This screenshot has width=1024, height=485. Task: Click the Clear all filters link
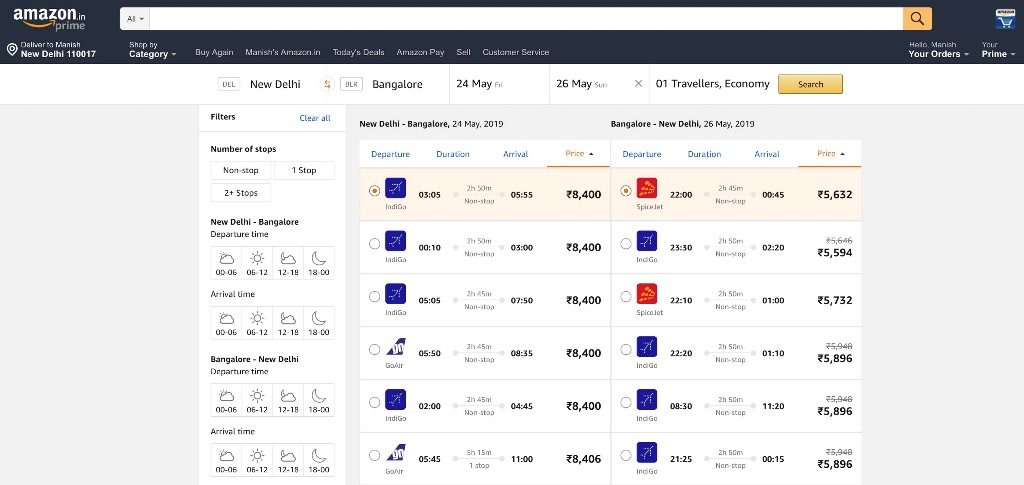pos(315,118)
